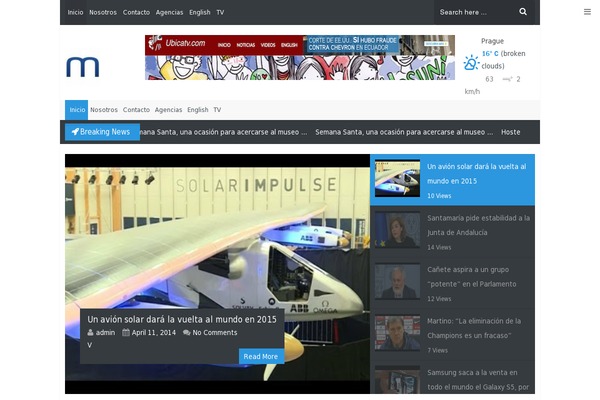Viewport: 600px width, 400px height.
Task: Open Agencias in the top dark menu
Action: (x=170, y=12)
